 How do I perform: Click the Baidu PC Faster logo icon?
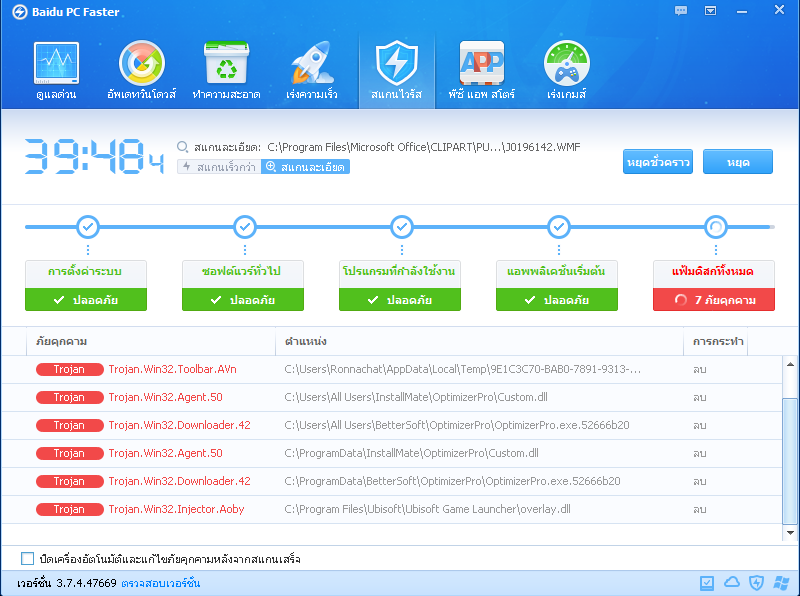[19, 12]
